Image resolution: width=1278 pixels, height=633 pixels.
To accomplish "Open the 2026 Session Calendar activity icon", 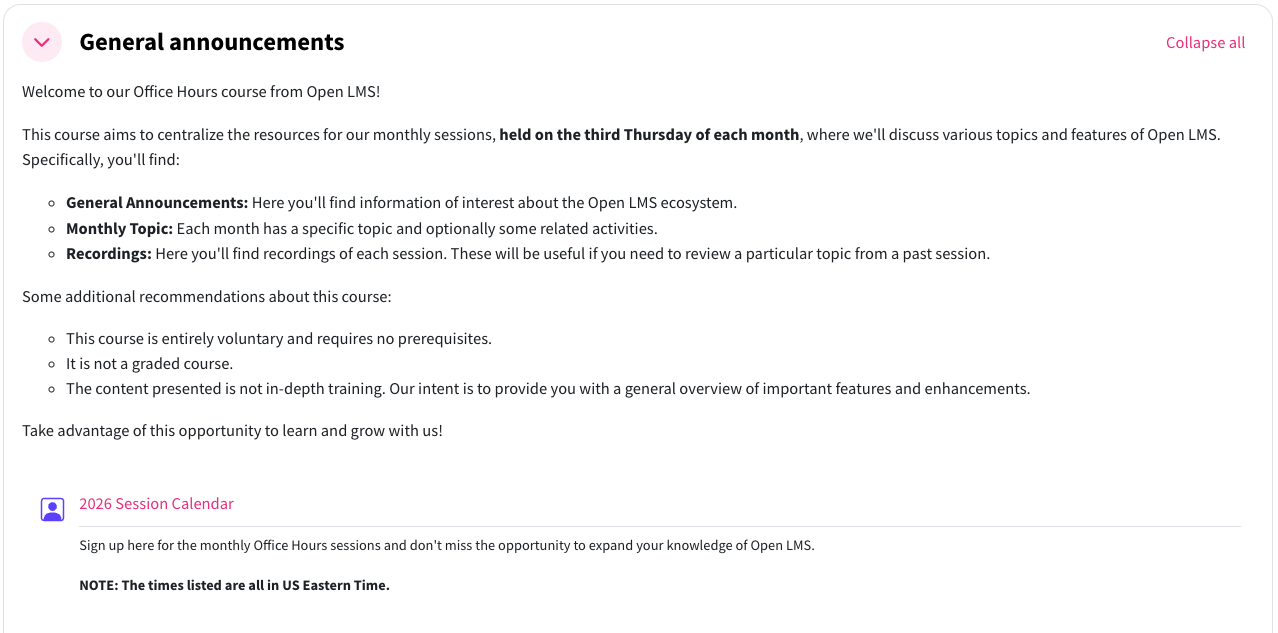I will click(53, 509).
